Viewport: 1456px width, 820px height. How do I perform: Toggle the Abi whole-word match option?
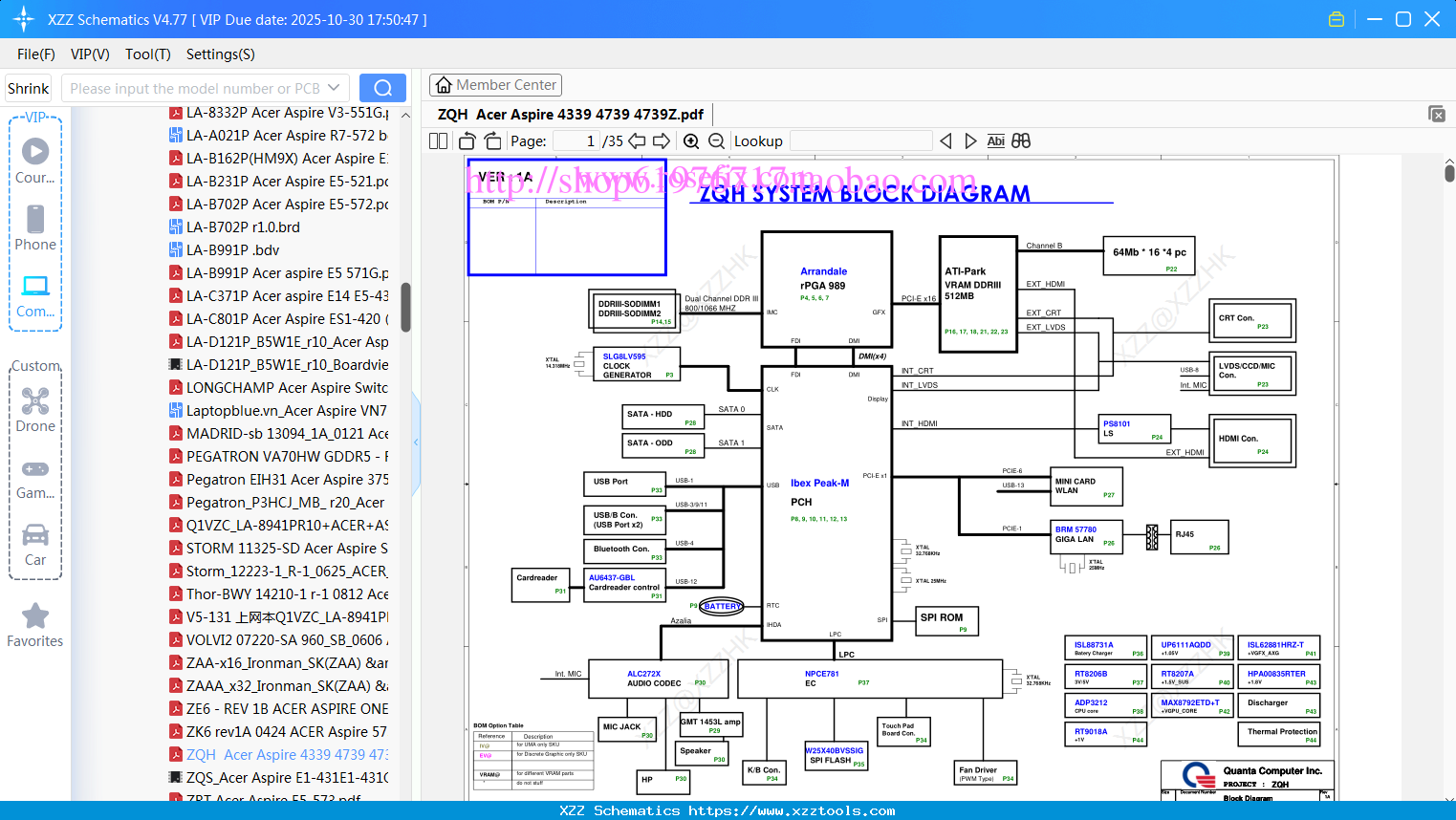tap(995, 140)
